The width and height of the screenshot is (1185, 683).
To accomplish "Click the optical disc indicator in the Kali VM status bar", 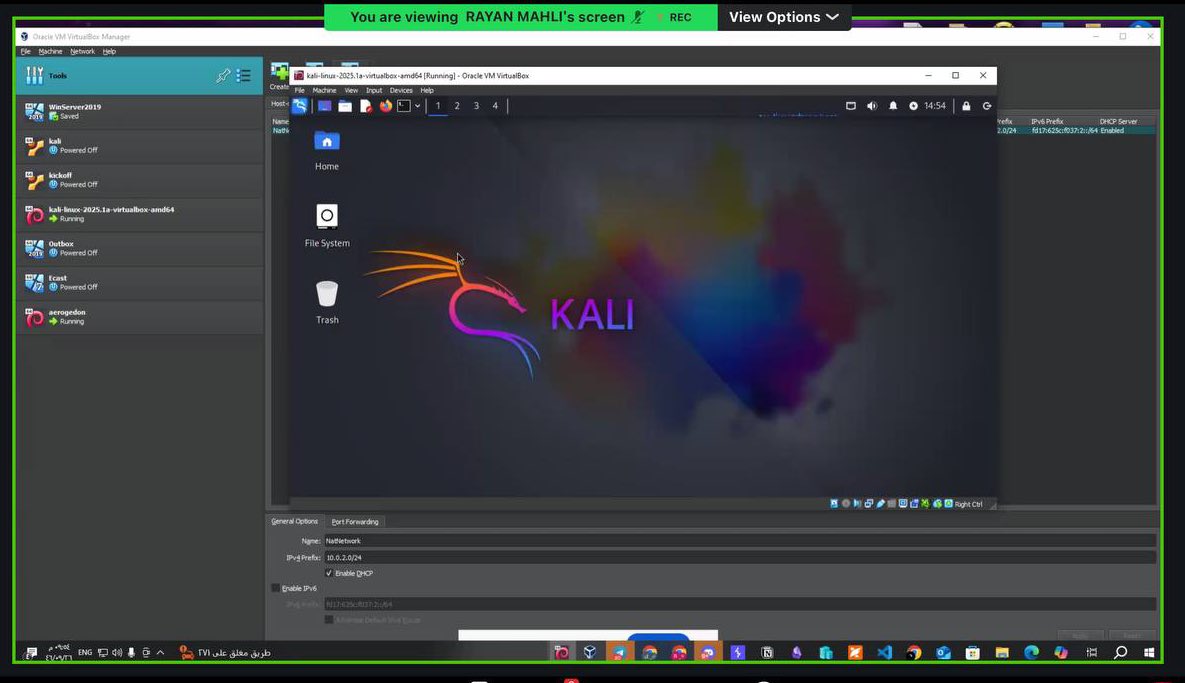I will (x=846, y=504).
